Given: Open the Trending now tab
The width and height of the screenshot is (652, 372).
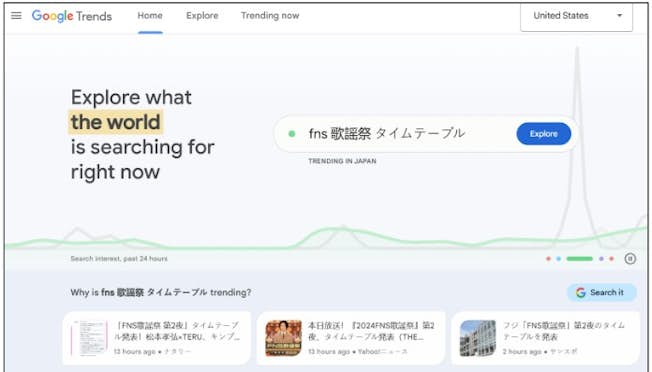Looking at the screenshot, I should pos(270,16).
